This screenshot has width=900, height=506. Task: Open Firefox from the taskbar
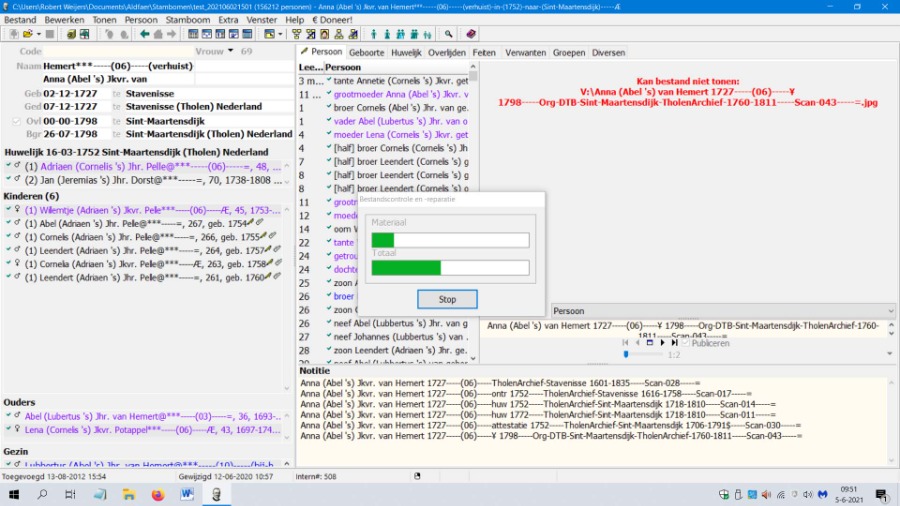(x=157, y=494)
